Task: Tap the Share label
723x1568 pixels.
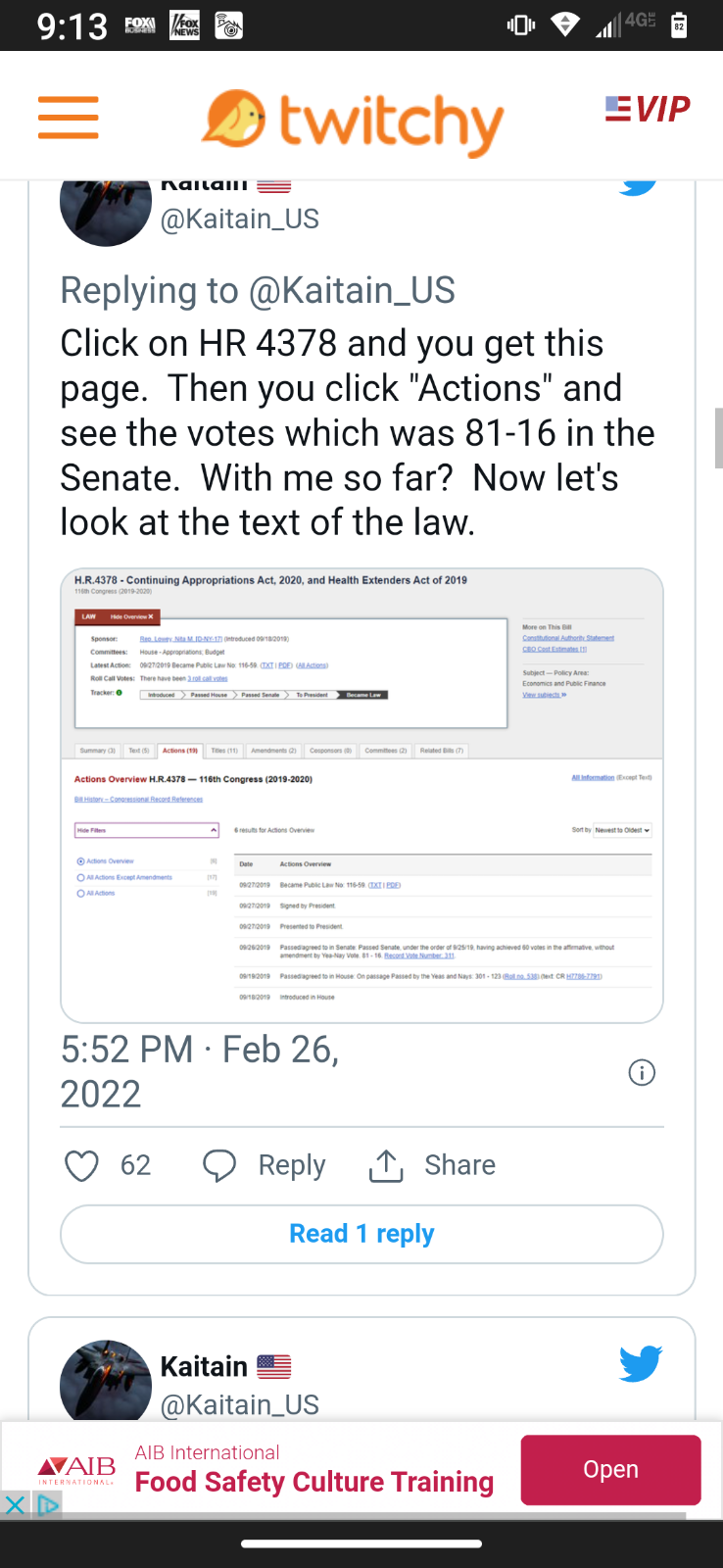Action: [x=459, y=1165]
